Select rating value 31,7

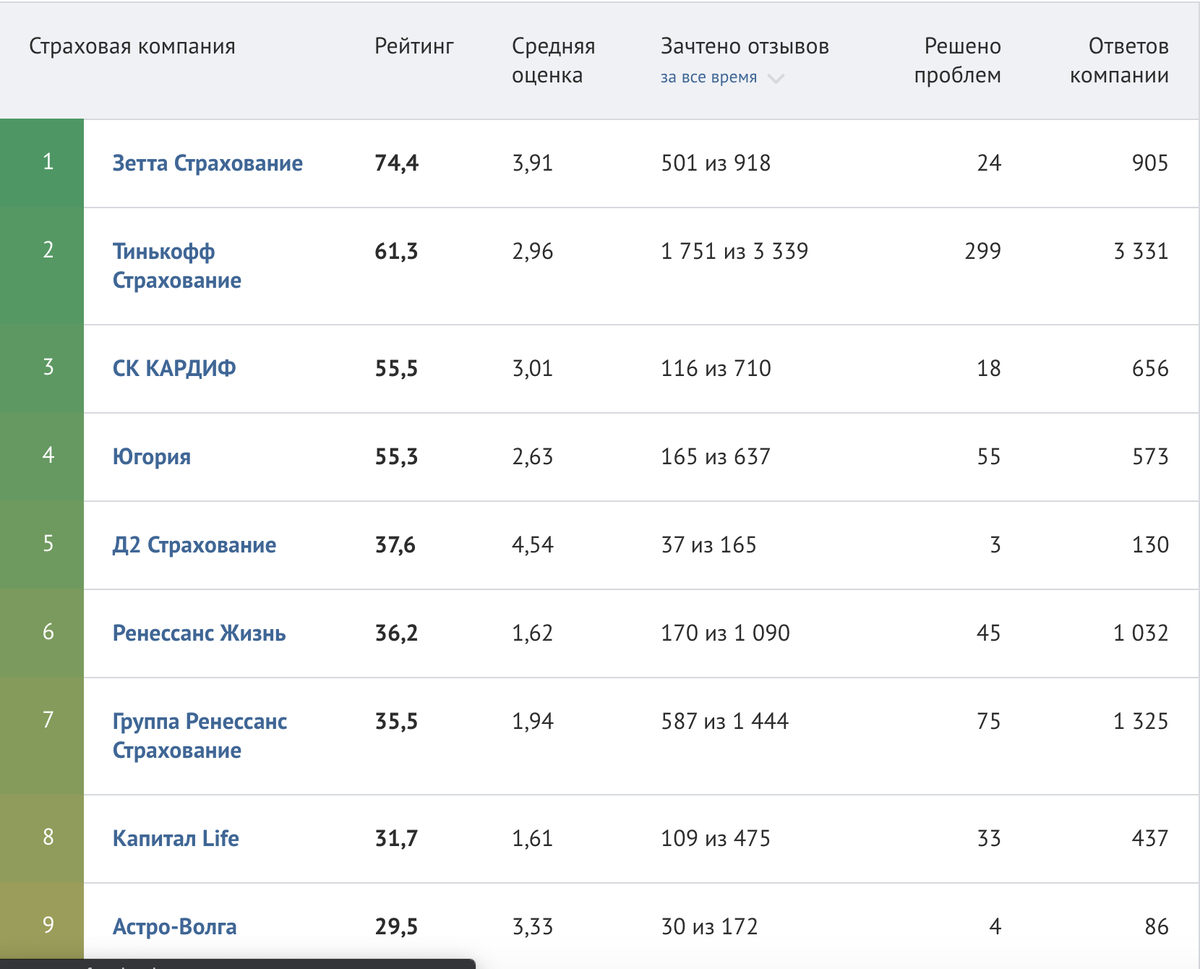point(396,838)
